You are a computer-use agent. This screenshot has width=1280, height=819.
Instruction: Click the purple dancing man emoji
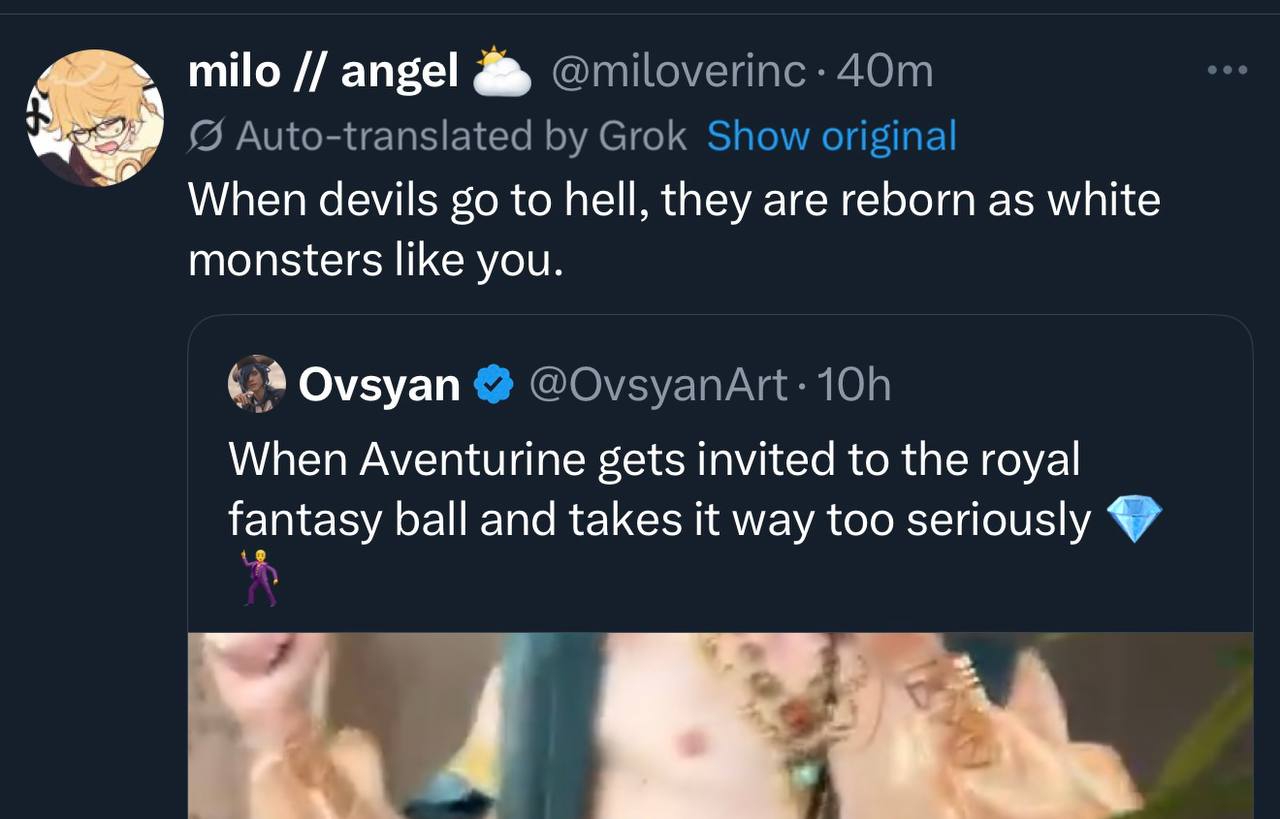point(258,578)
